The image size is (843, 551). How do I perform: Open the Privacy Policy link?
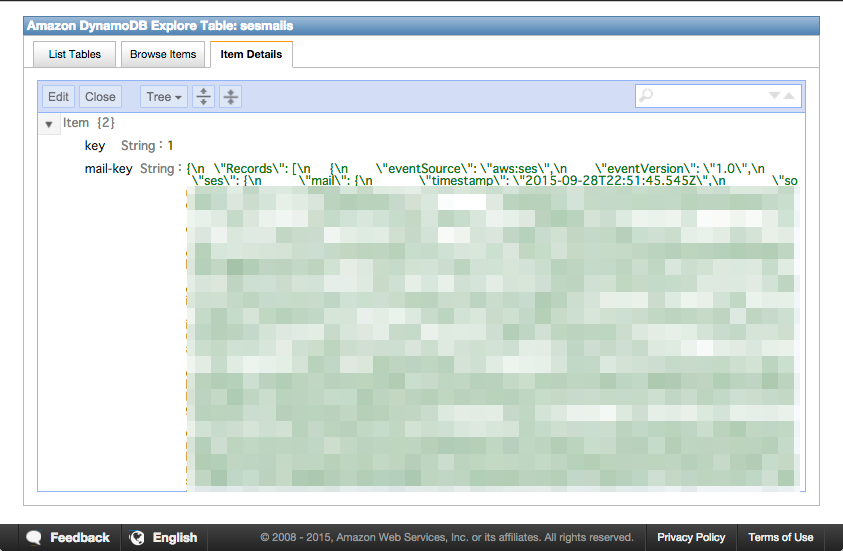pyautogui.click(x=691, y=538)
